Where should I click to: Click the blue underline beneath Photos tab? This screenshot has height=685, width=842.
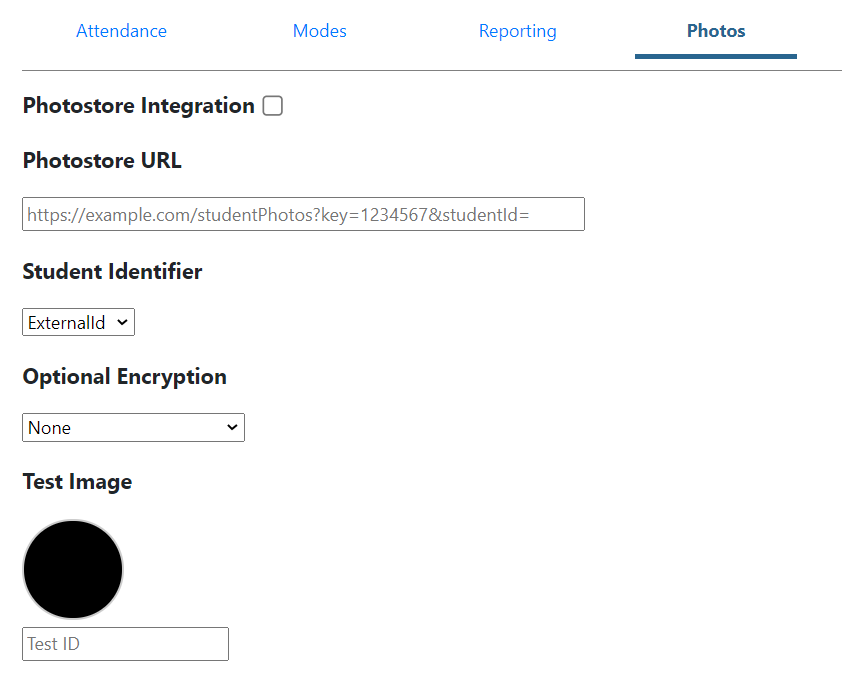(715, 56)
